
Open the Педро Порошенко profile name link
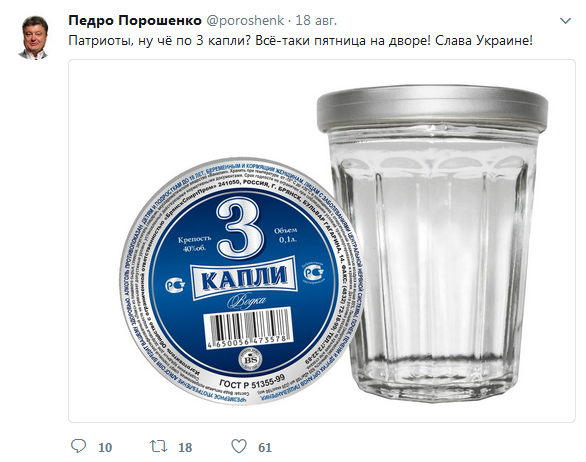[135, 21]
